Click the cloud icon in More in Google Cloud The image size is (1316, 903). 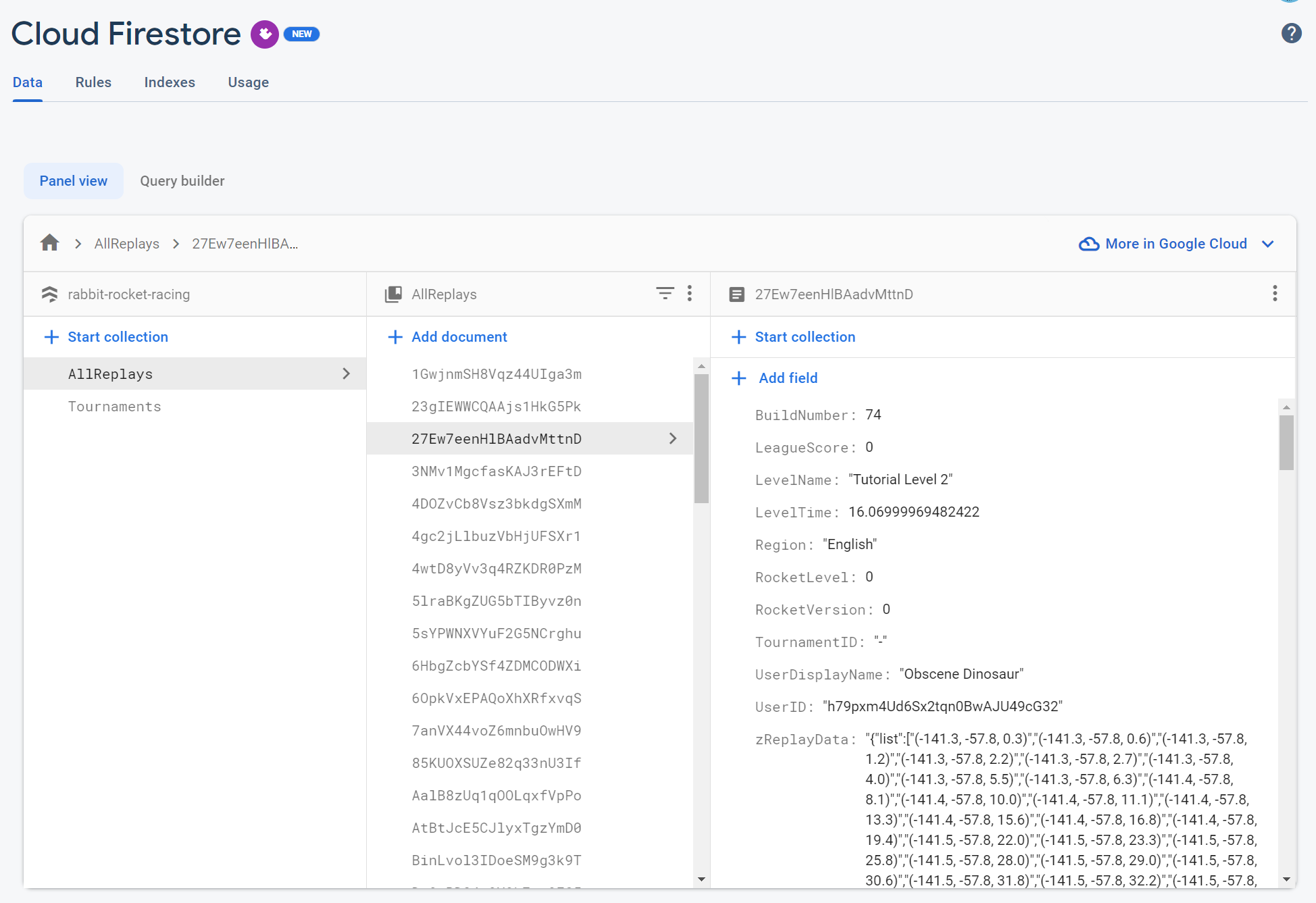(1088, 244)
